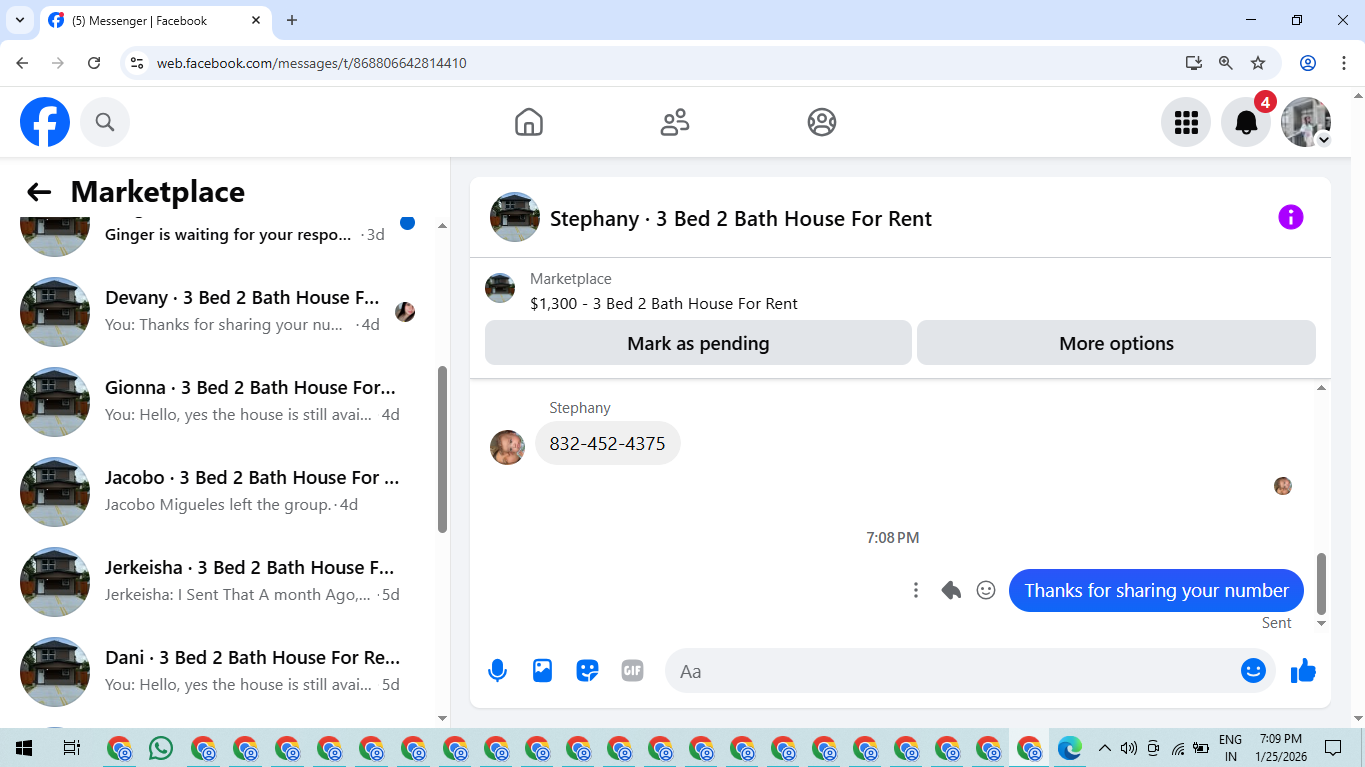The height and width of the screenshot is (767, 1365).
Task: Open a new browser tab
Action: tap(292, 20)
